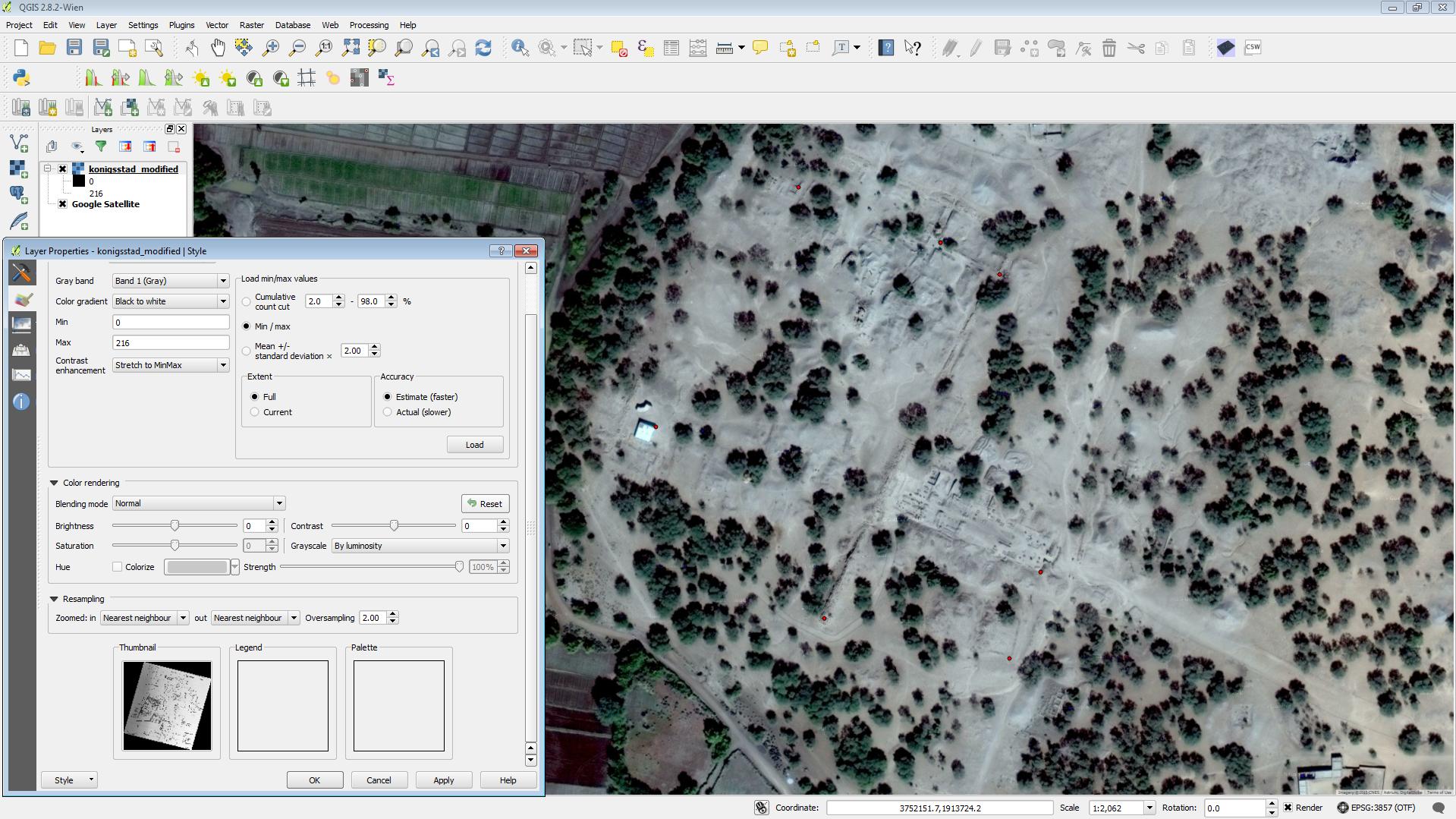Image resolution: width=1456 pixels, height=819 pixels.
Task: Open the Transparency tab icon in Layer Properties
Action: click(21, 324)
